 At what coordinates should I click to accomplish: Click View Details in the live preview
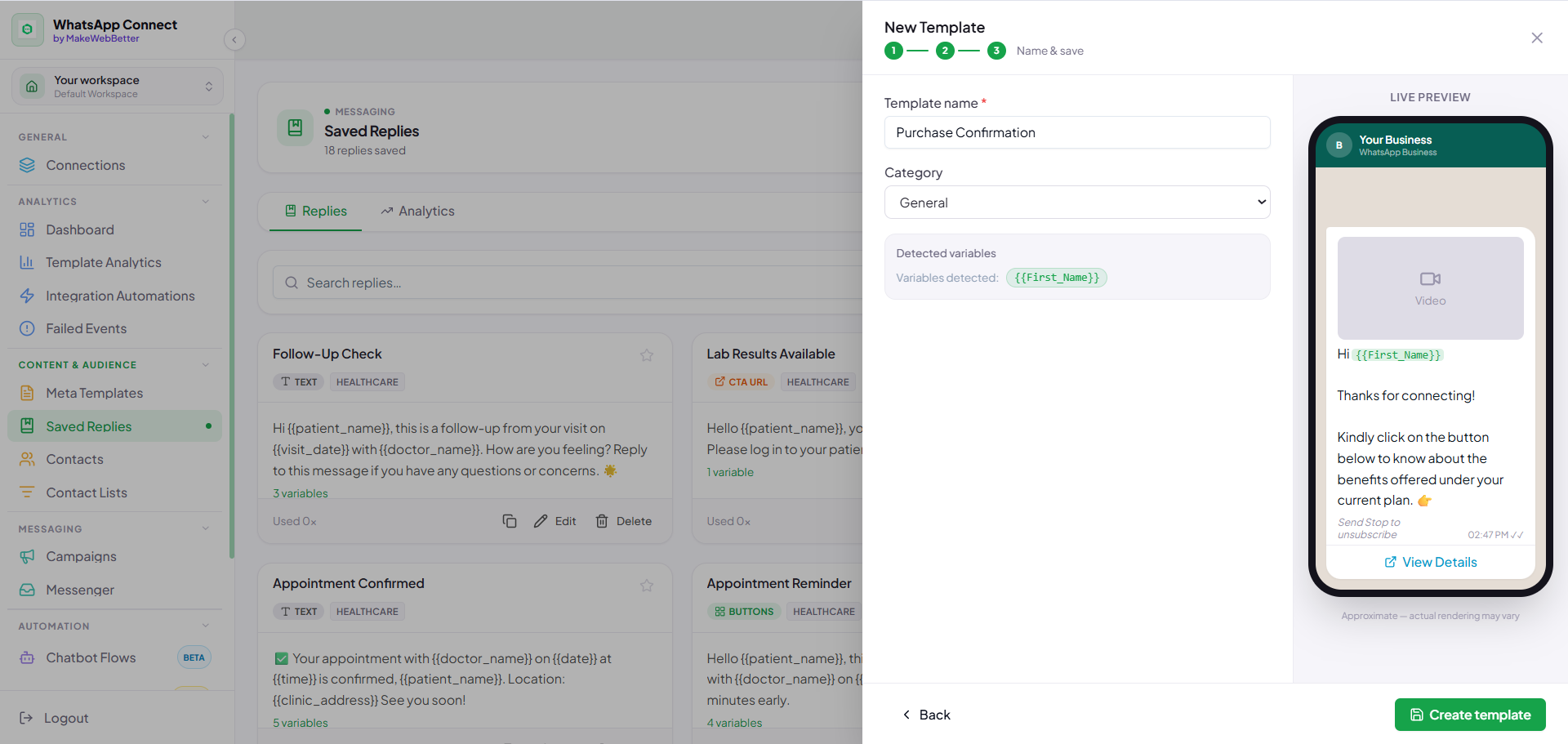(x=1431, y=562)
